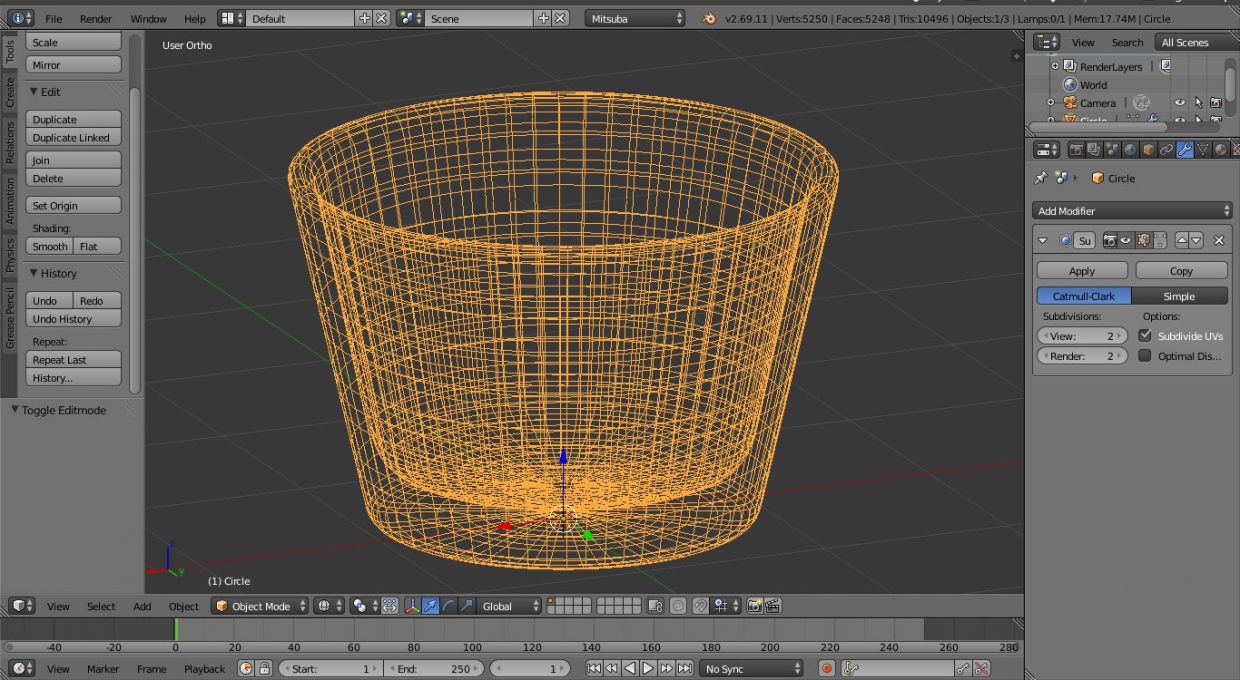
Task: Adjust the Render subdivisions value field
Action: click(1082, 356)
